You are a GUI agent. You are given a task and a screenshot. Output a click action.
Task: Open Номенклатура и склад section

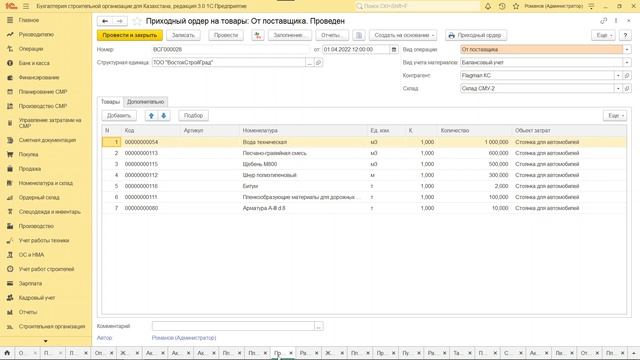pos(45,183)
